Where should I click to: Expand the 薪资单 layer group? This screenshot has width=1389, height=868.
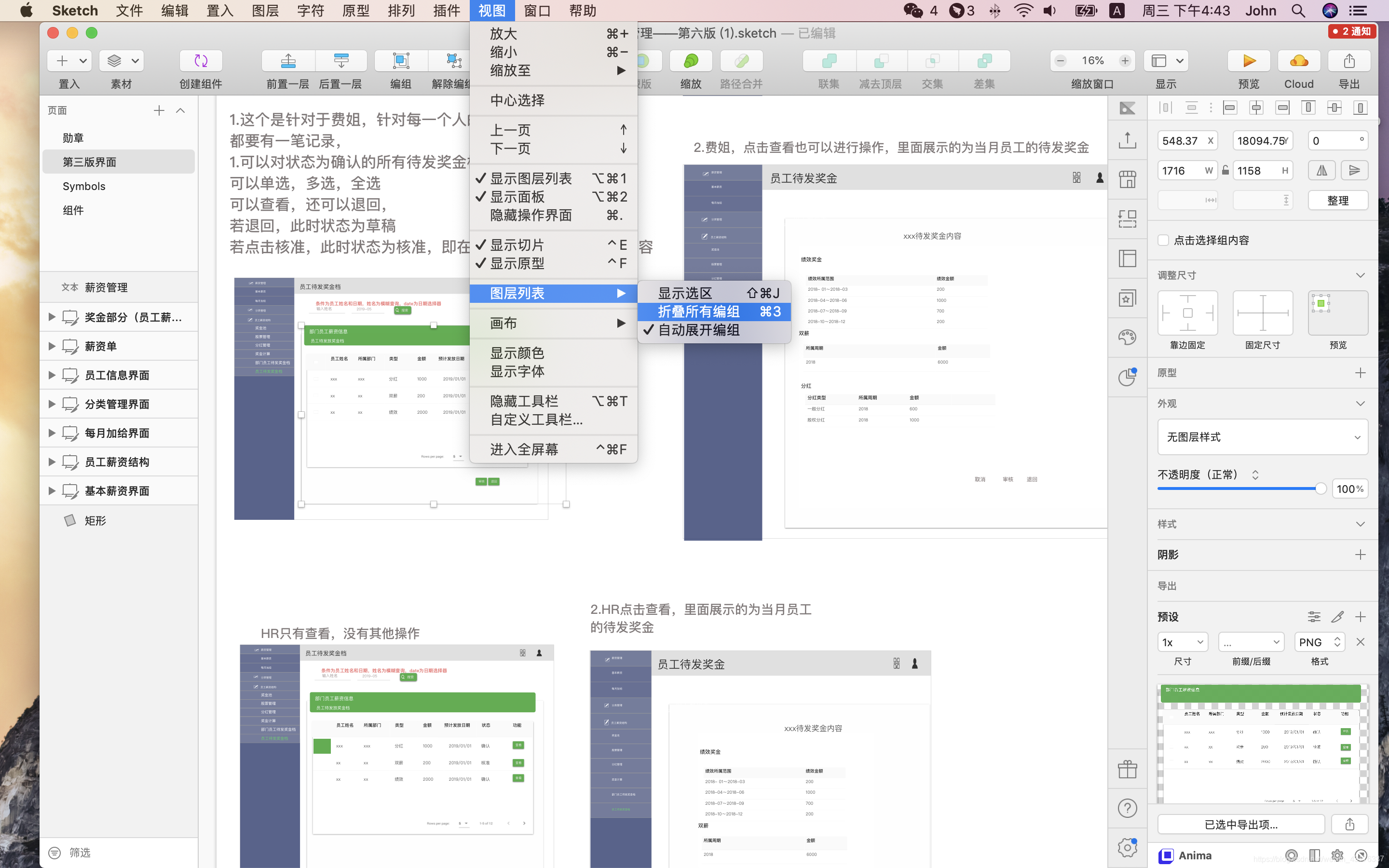coord(52,346)
